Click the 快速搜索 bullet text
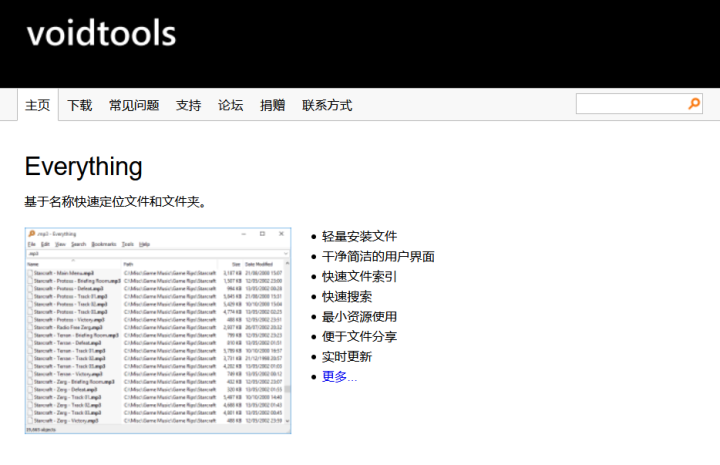 [x=347, y=297]
